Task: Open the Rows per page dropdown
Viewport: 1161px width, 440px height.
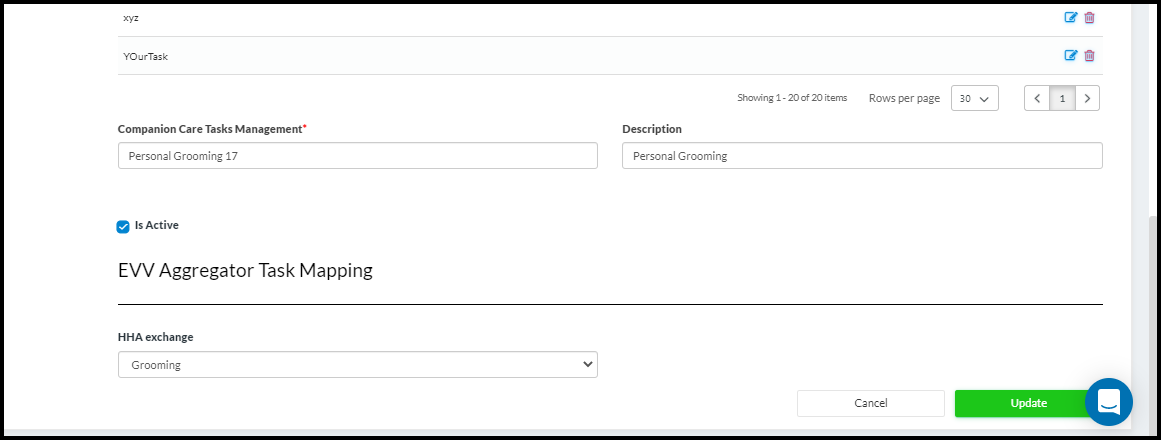Action: pos(974,98)
